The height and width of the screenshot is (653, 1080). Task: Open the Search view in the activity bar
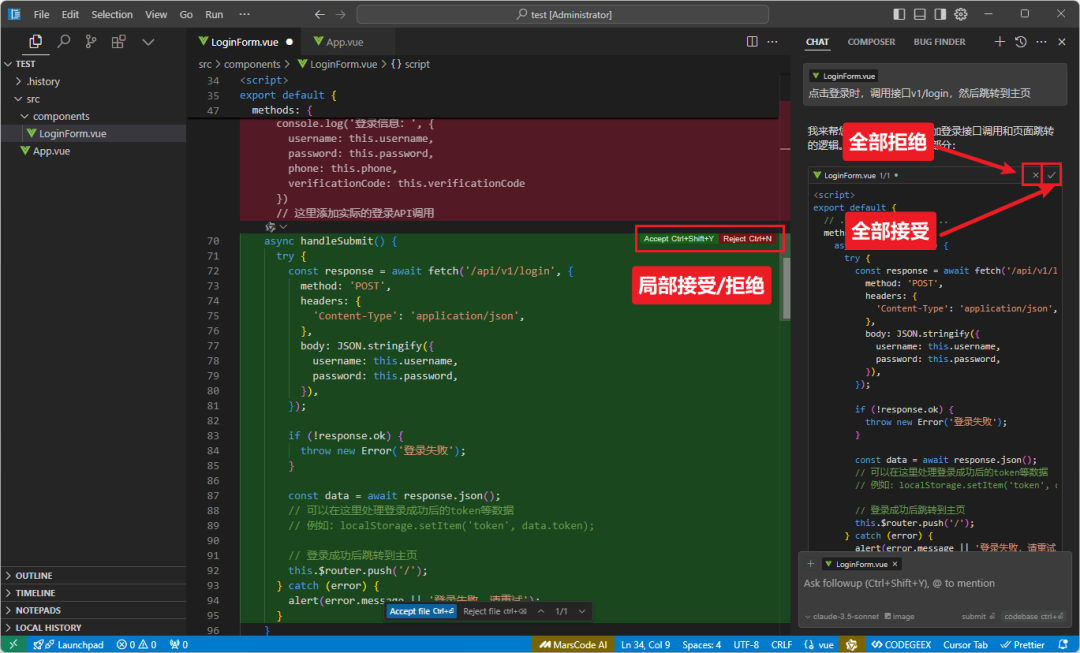point(64,42)
